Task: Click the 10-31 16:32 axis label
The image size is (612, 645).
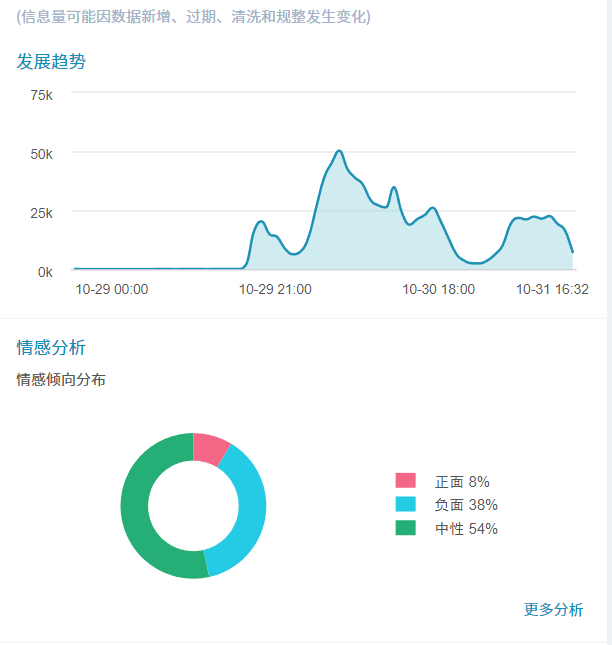Action: click(552, 289)
